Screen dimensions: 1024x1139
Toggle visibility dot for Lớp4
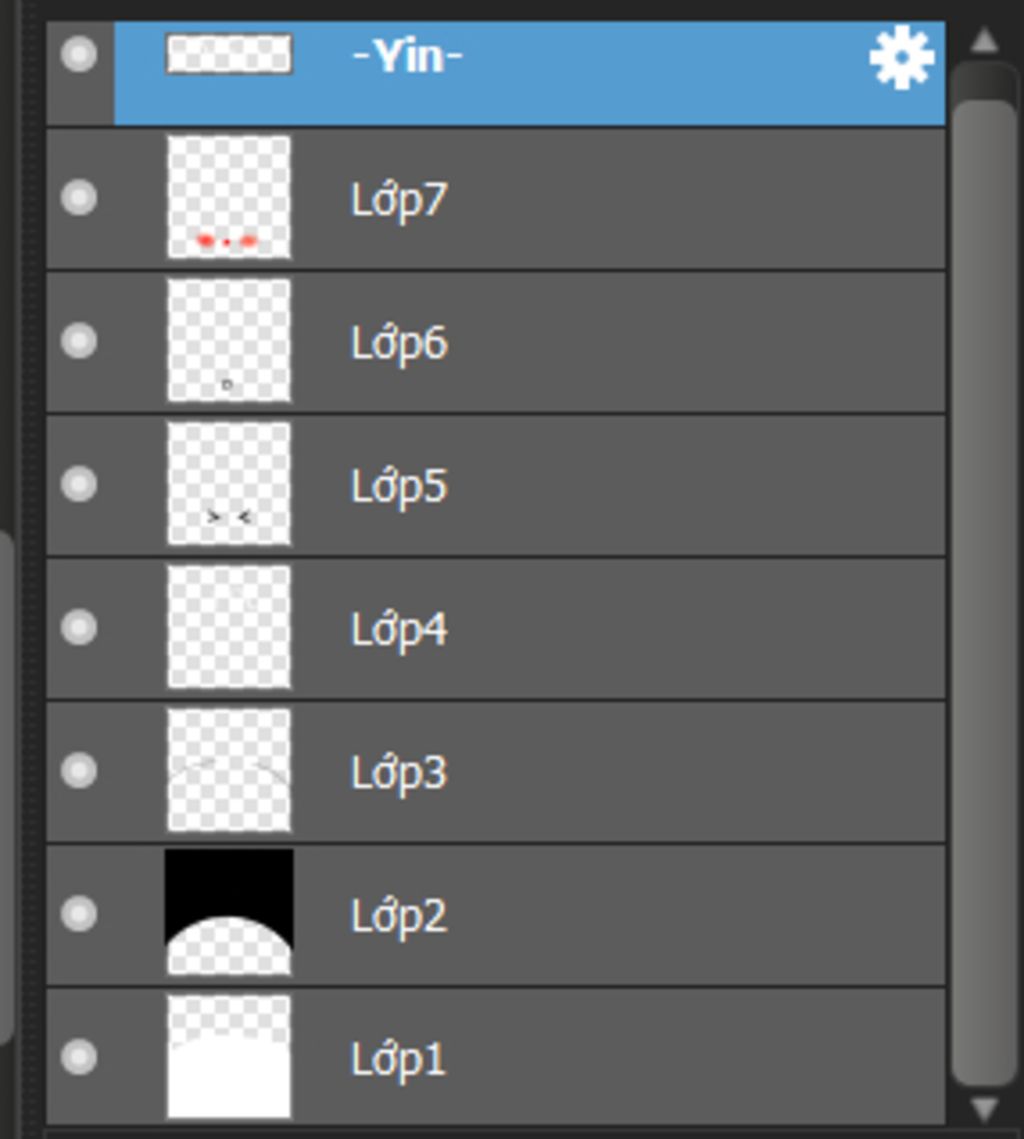click(x=79, y=627)
